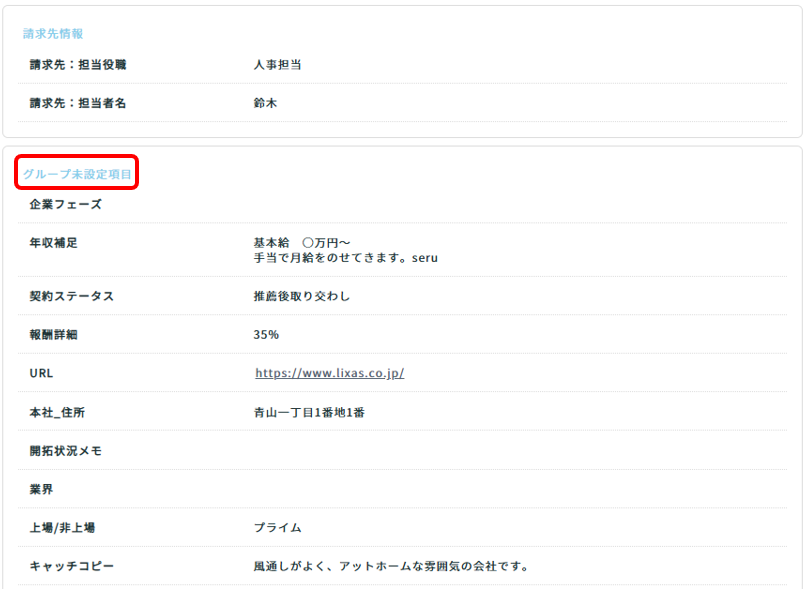Click the 基本給 〇万円～ salary text
The width and height of the screenshot is (808, 595).
pyautogui.click(x=307, y=243)
